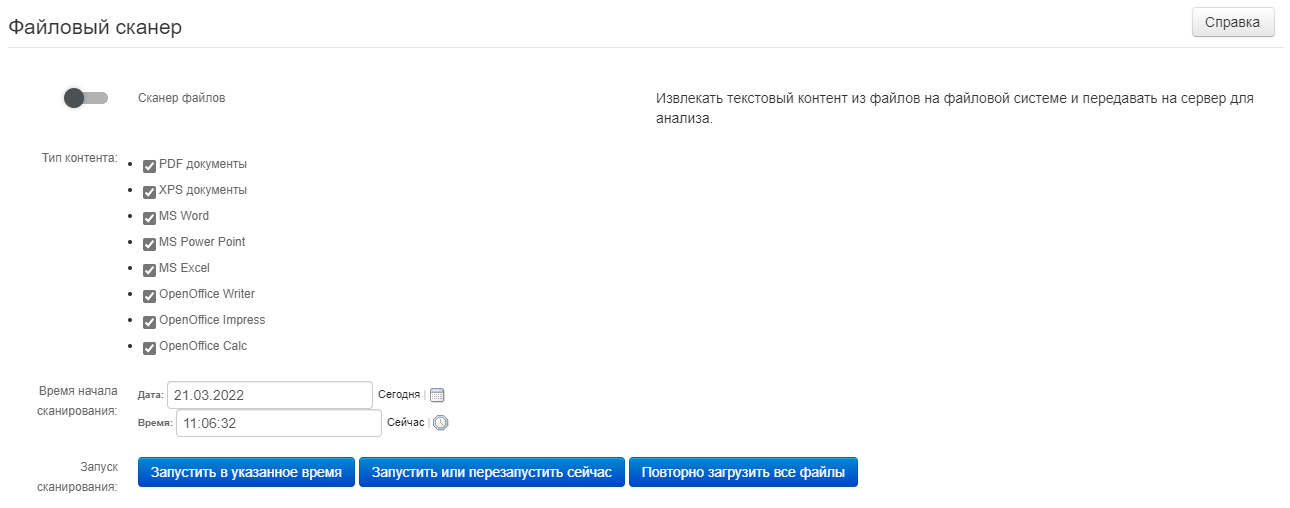
Task: Uncheck the PDF документы checkbox
Action: [150, 166]
